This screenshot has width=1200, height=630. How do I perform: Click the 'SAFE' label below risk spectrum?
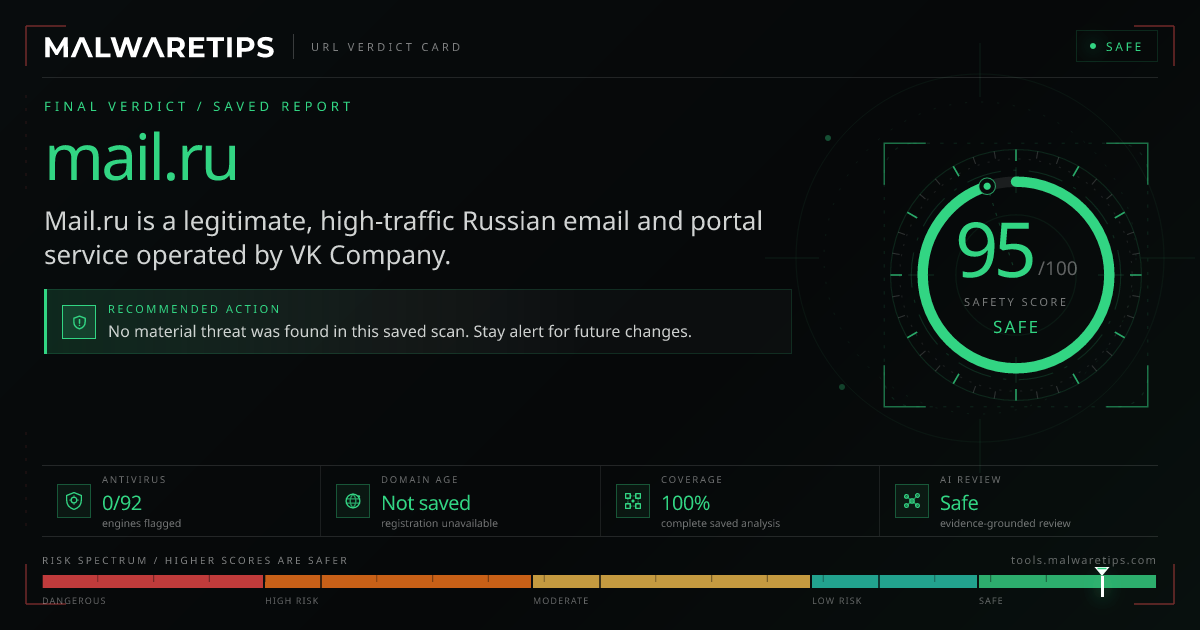click(x=991, y=601)
